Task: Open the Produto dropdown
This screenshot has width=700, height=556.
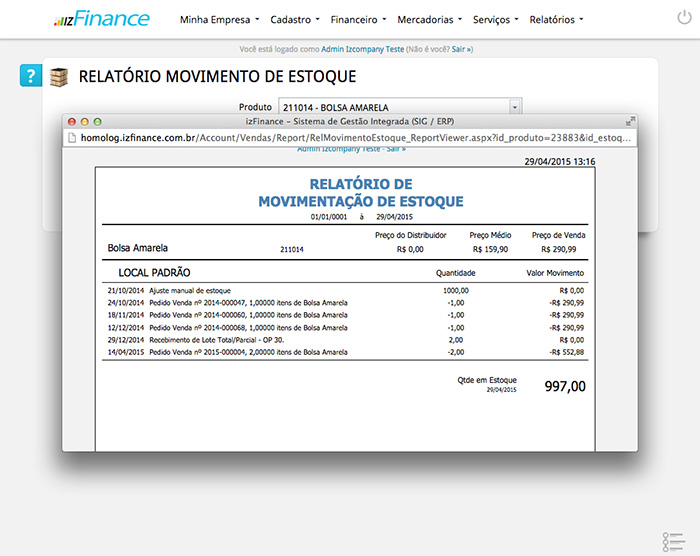Action: [x=515, y=106]
